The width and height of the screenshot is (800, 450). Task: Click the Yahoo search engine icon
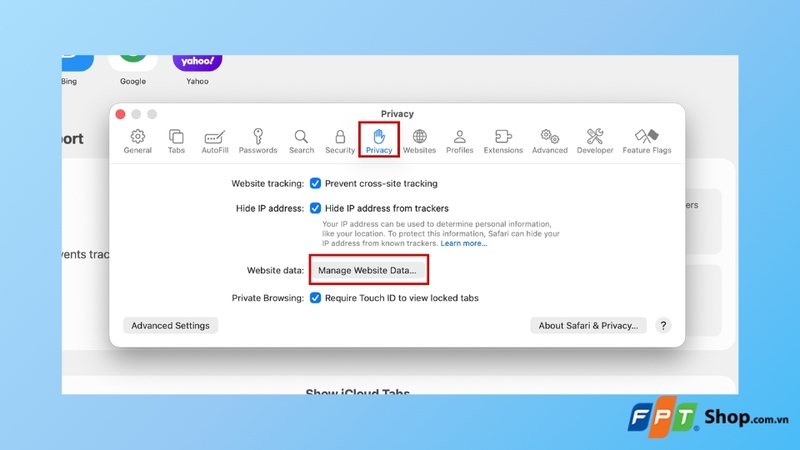pos(197,63)
